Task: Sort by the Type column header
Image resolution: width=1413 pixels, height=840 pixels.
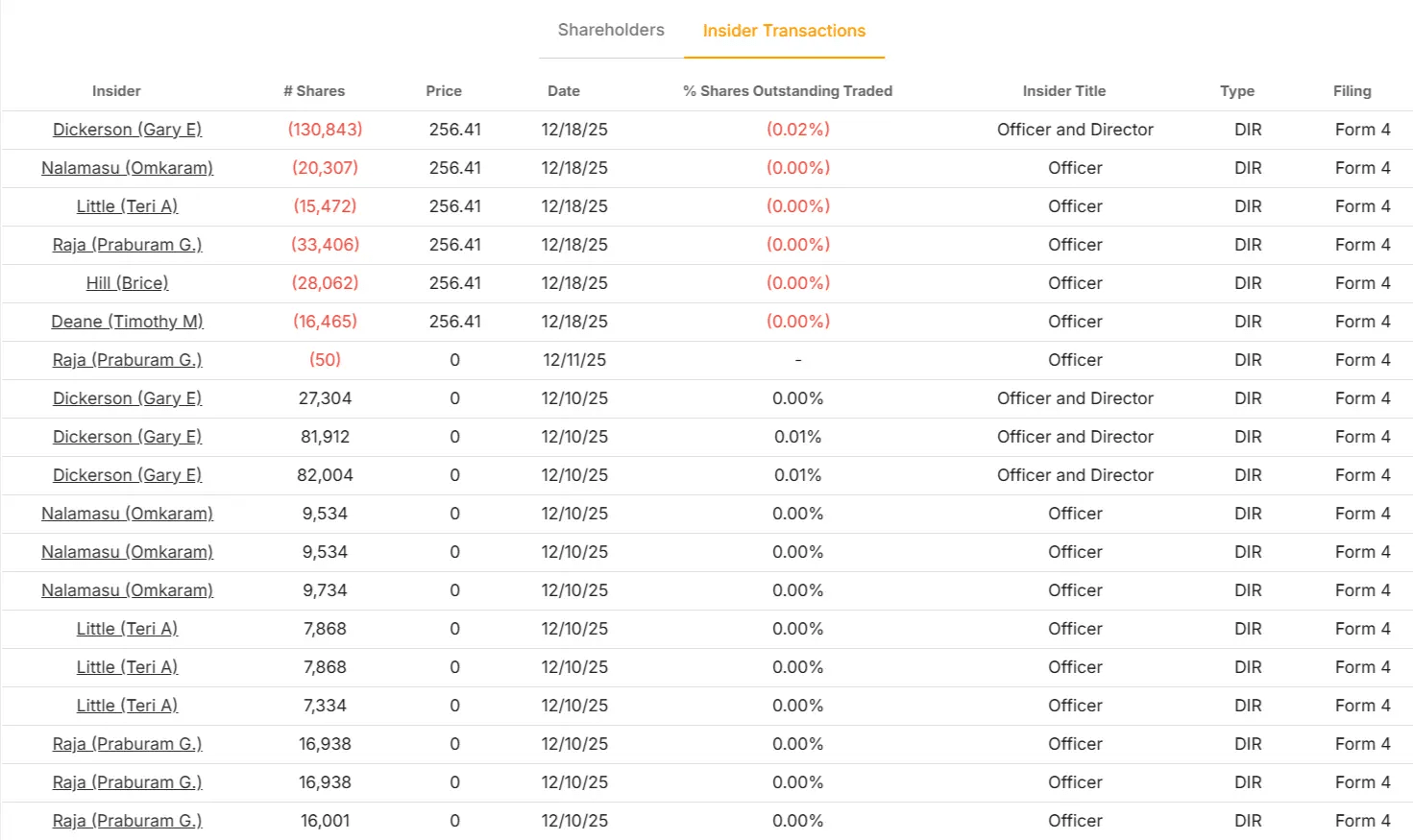Action: [1237, 91]
